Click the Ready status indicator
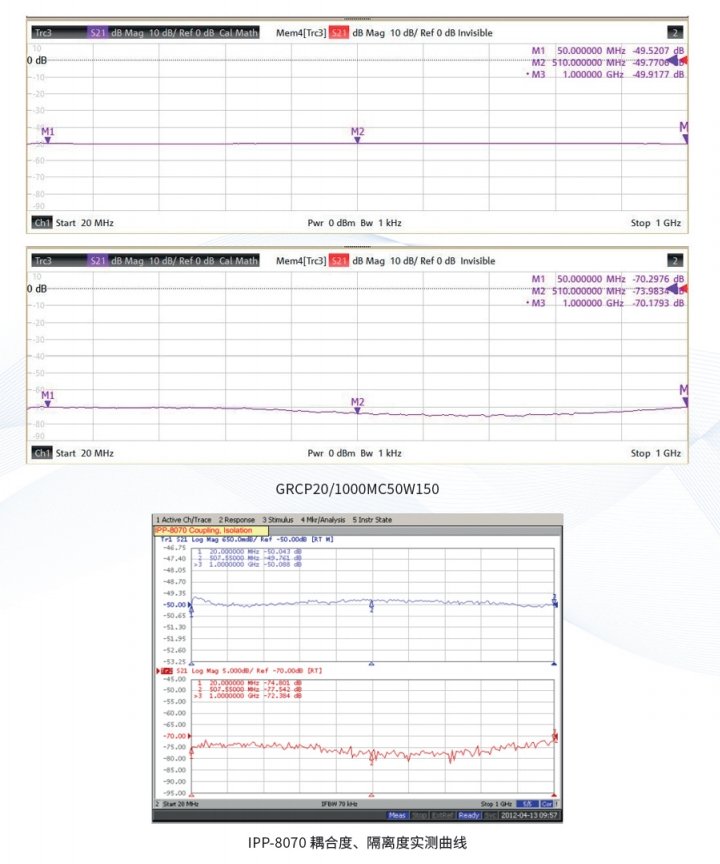The image size is (720, 864). tap(468, 815)
